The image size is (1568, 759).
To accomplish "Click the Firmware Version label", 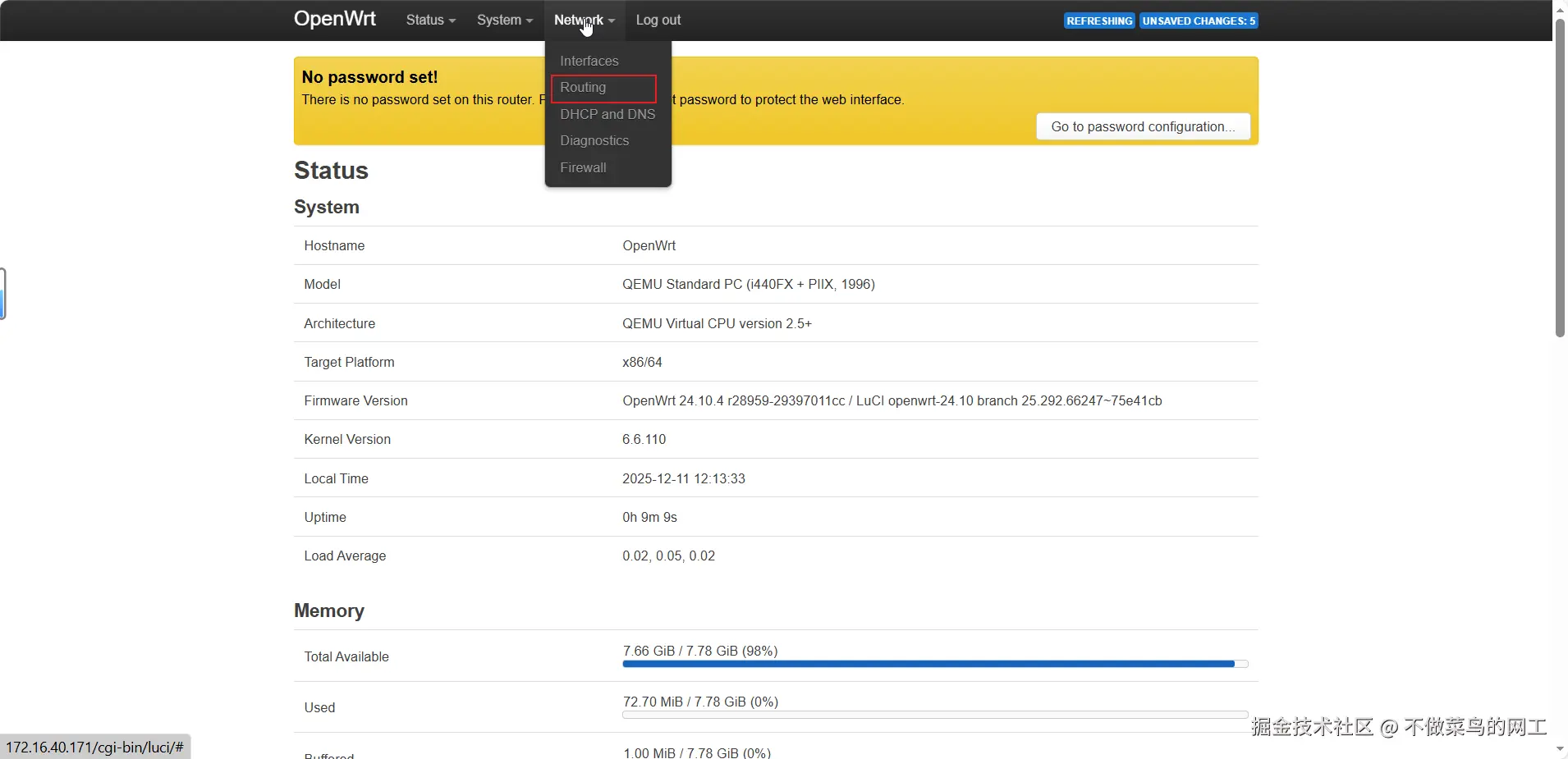I will (355, 400).
